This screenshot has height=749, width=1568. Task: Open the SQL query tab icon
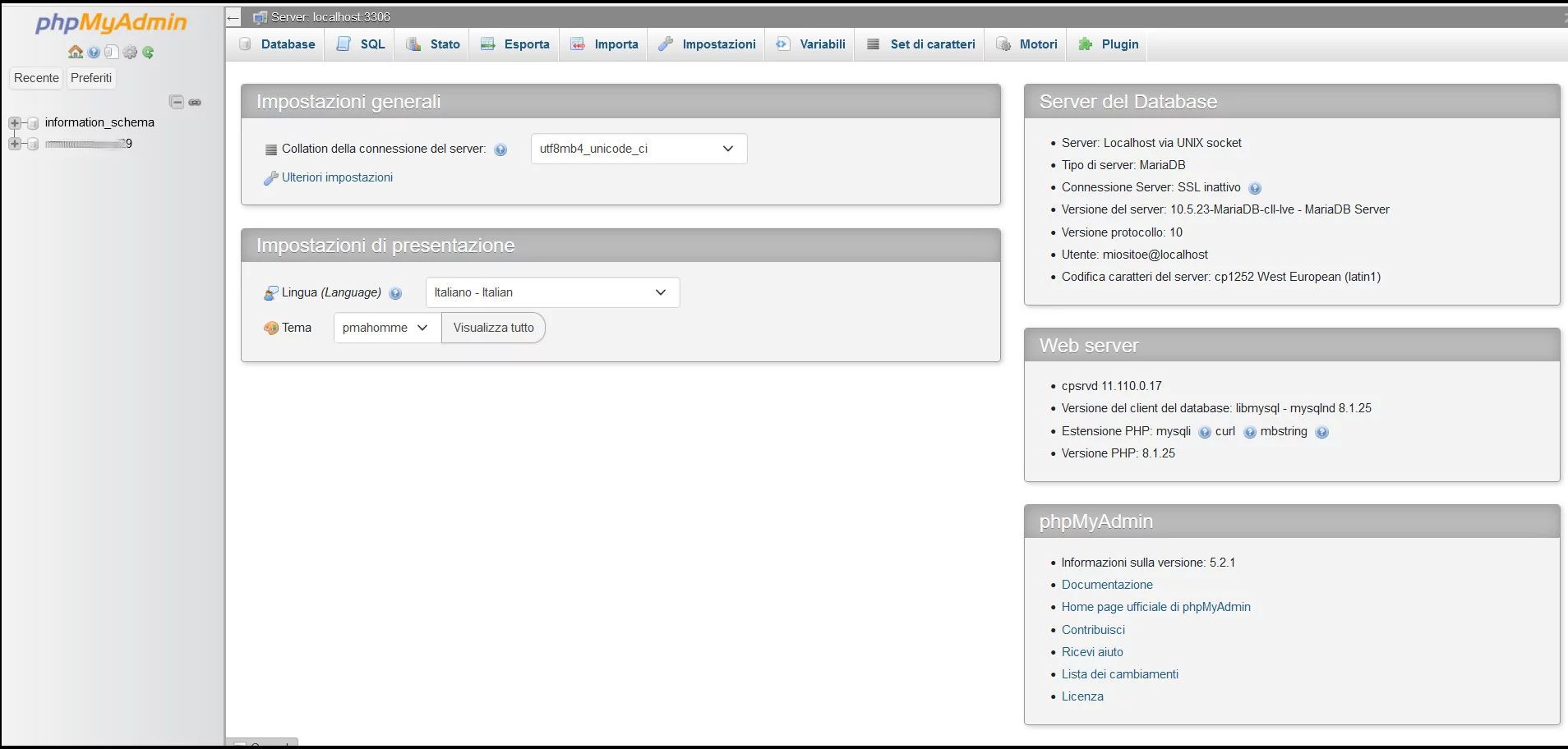point(343,44)
